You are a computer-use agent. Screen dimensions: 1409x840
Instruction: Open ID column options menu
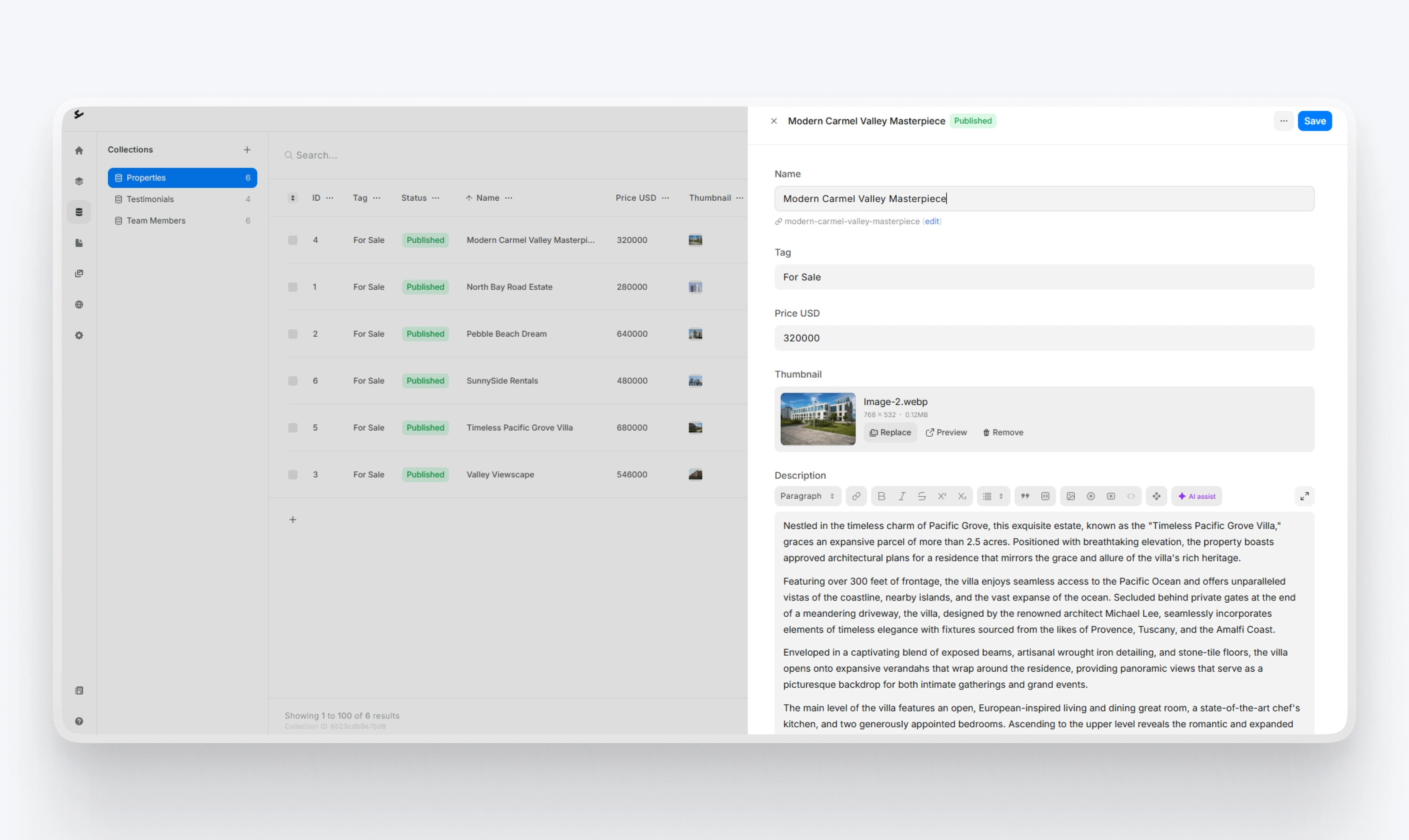click(x=330, y=198)
